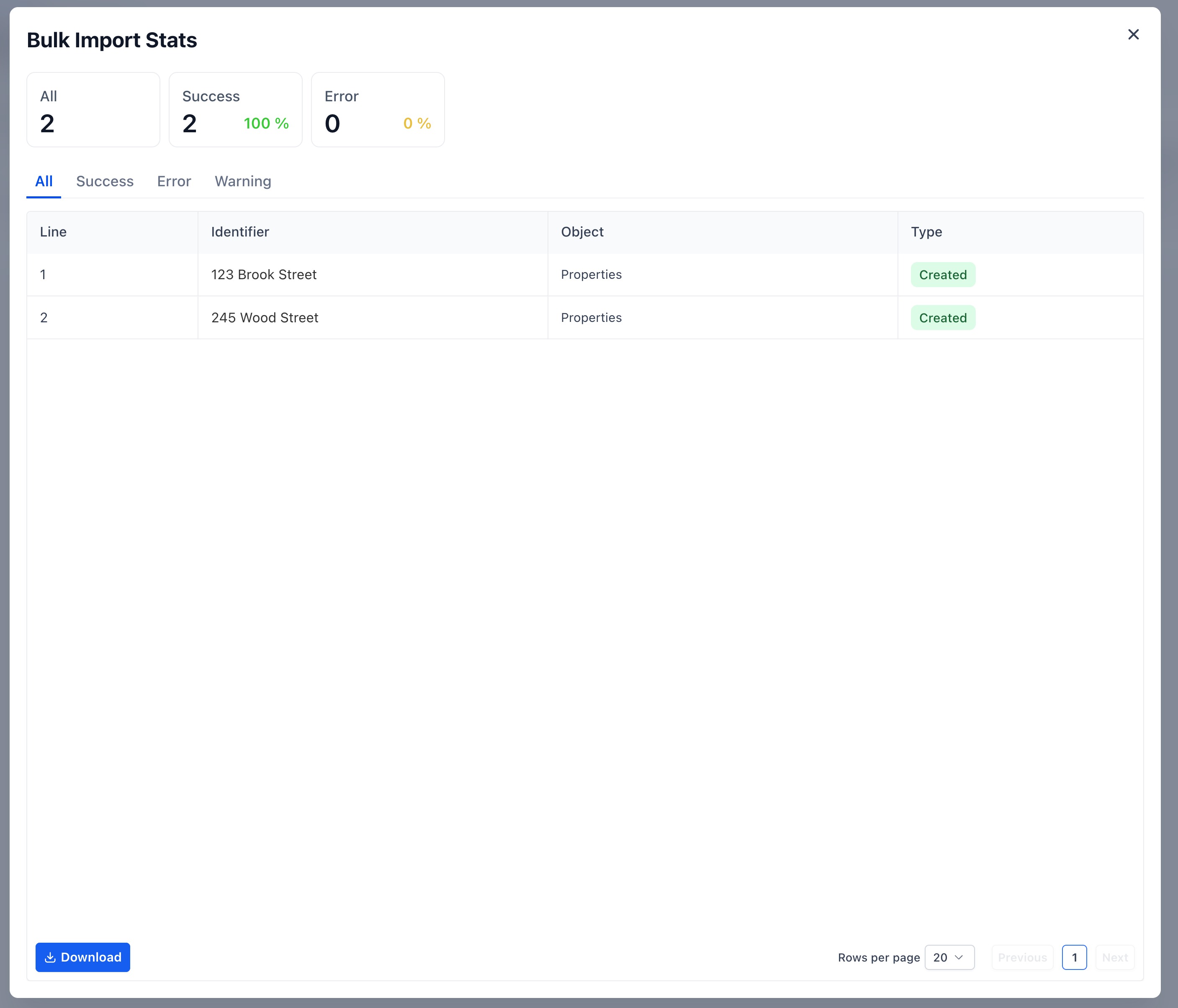Select the All tab
Viewport: 1178px width, 1008px height.
tap(44, 181)
